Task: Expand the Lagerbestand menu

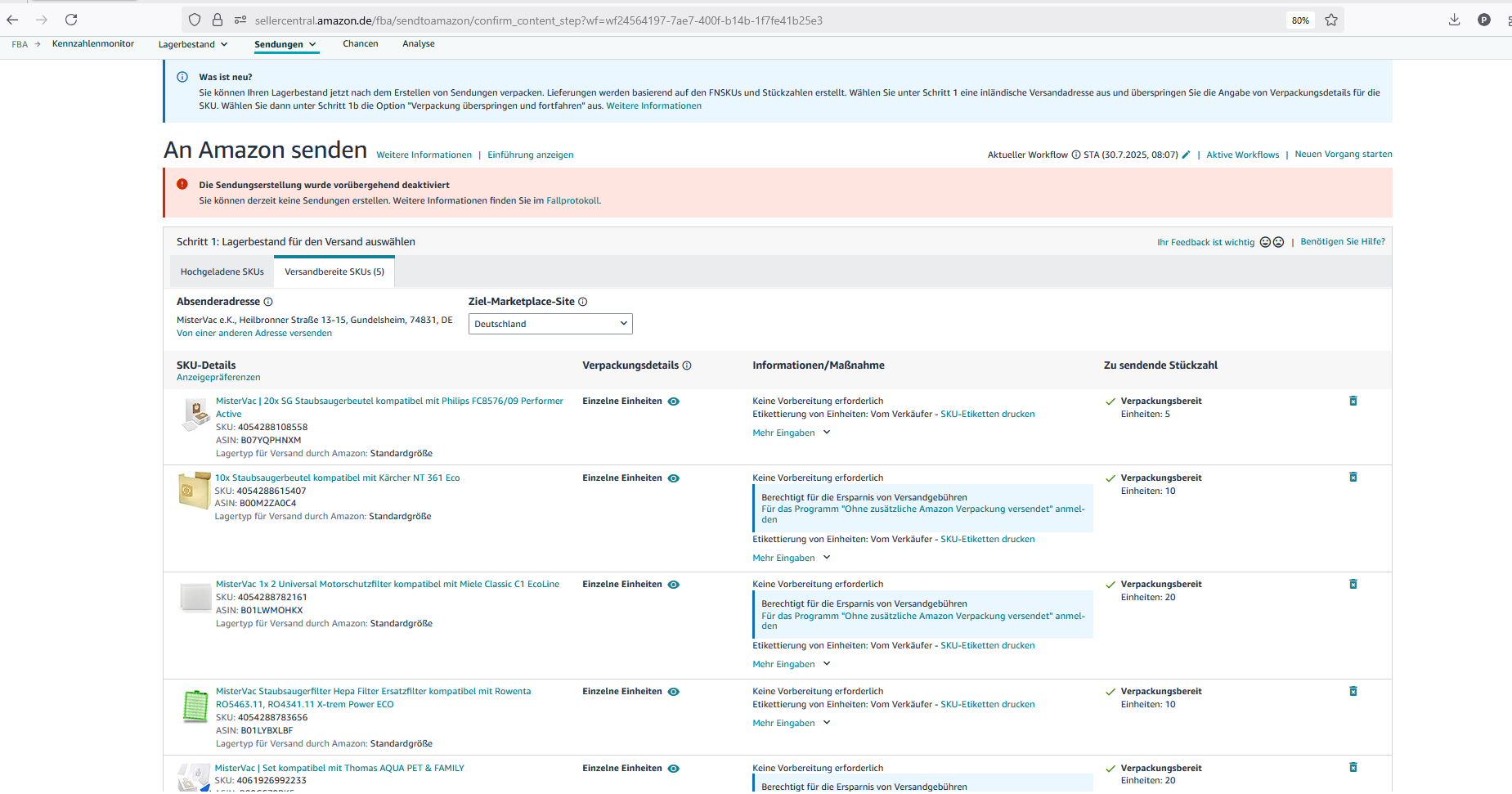Action: [193, 44]
